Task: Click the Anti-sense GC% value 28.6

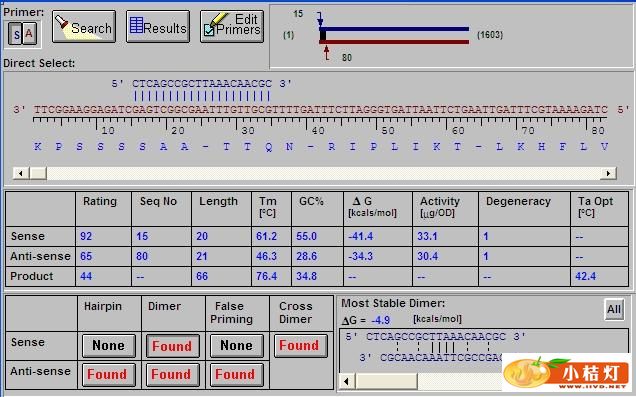Action: tap(306, 256)
